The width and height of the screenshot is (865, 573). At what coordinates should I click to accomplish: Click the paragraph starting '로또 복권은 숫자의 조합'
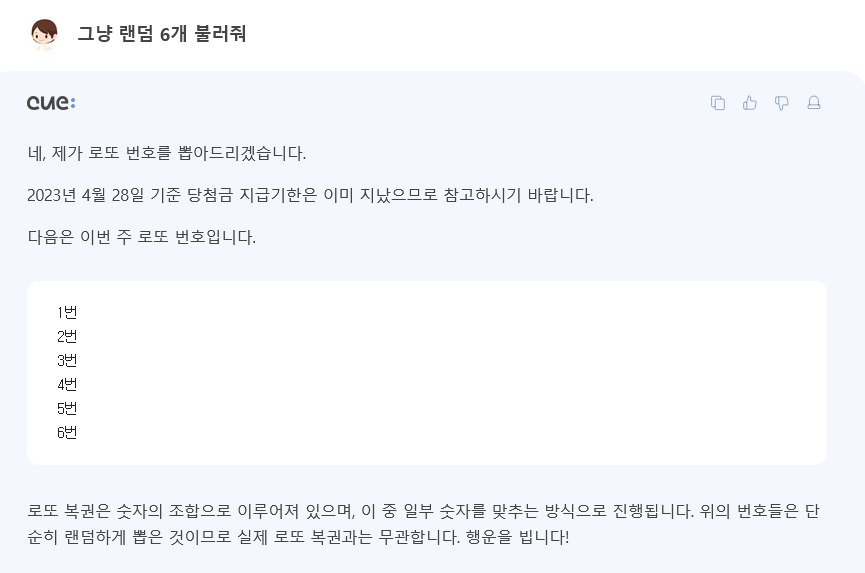(423, 524)
